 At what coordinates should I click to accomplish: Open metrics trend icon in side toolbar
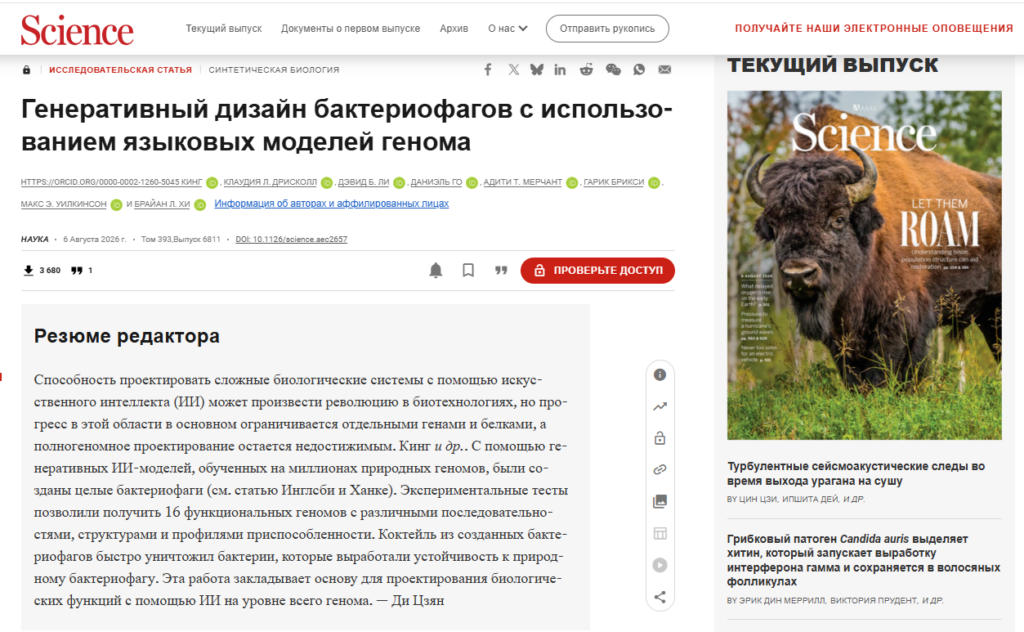660,406
